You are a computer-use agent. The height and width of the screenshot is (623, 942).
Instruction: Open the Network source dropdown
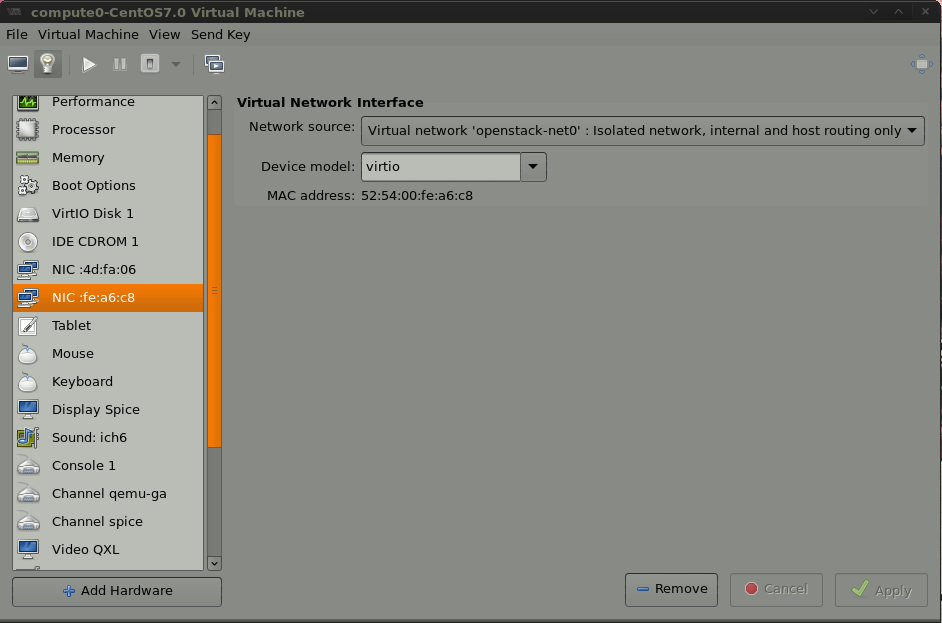pos(642,131)
